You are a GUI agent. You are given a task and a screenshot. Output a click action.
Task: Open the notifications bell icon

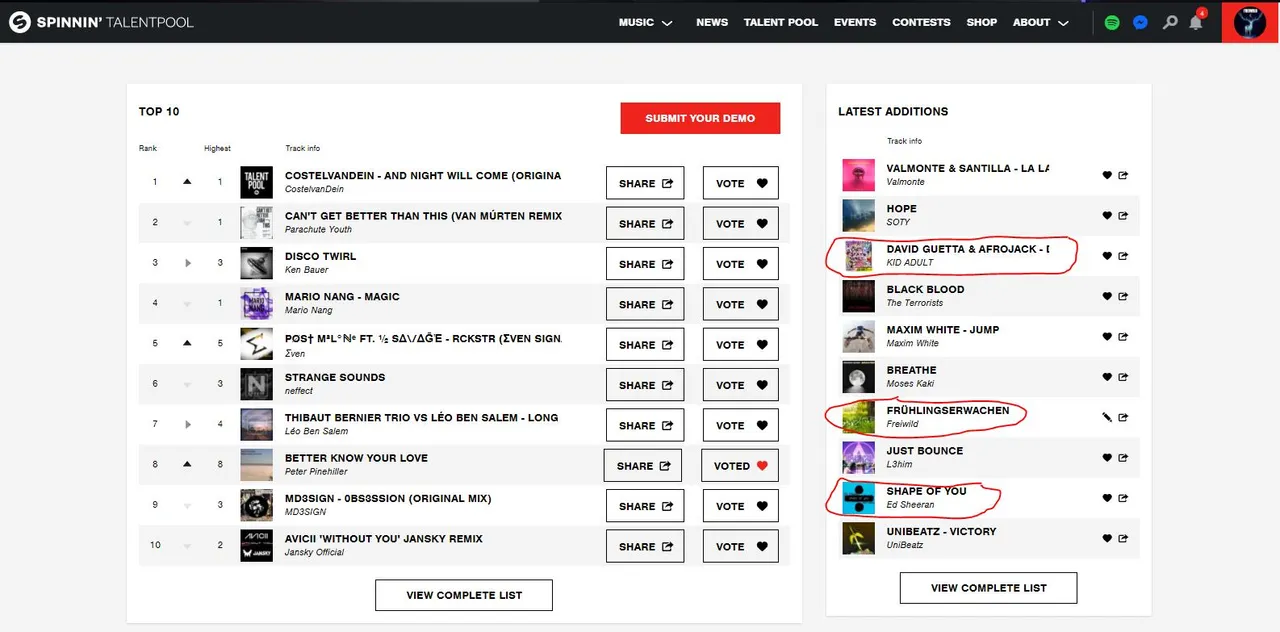click(x=1196, y=22)
